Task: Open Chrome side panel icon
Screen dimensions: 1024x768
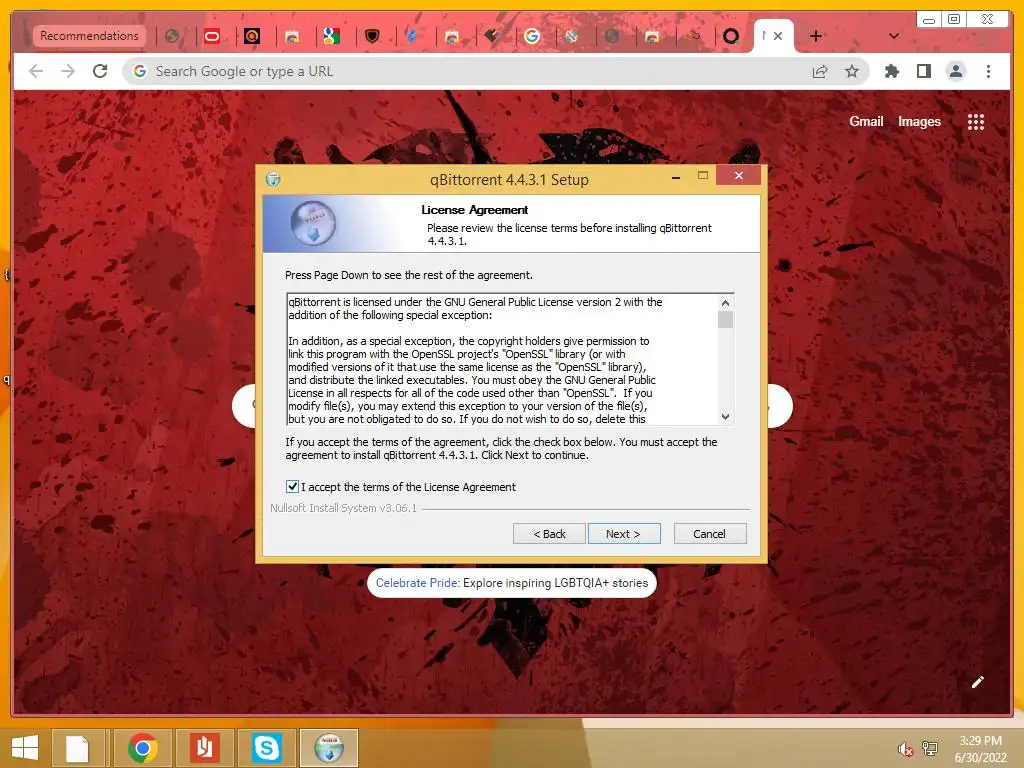Action: point(923,71)
